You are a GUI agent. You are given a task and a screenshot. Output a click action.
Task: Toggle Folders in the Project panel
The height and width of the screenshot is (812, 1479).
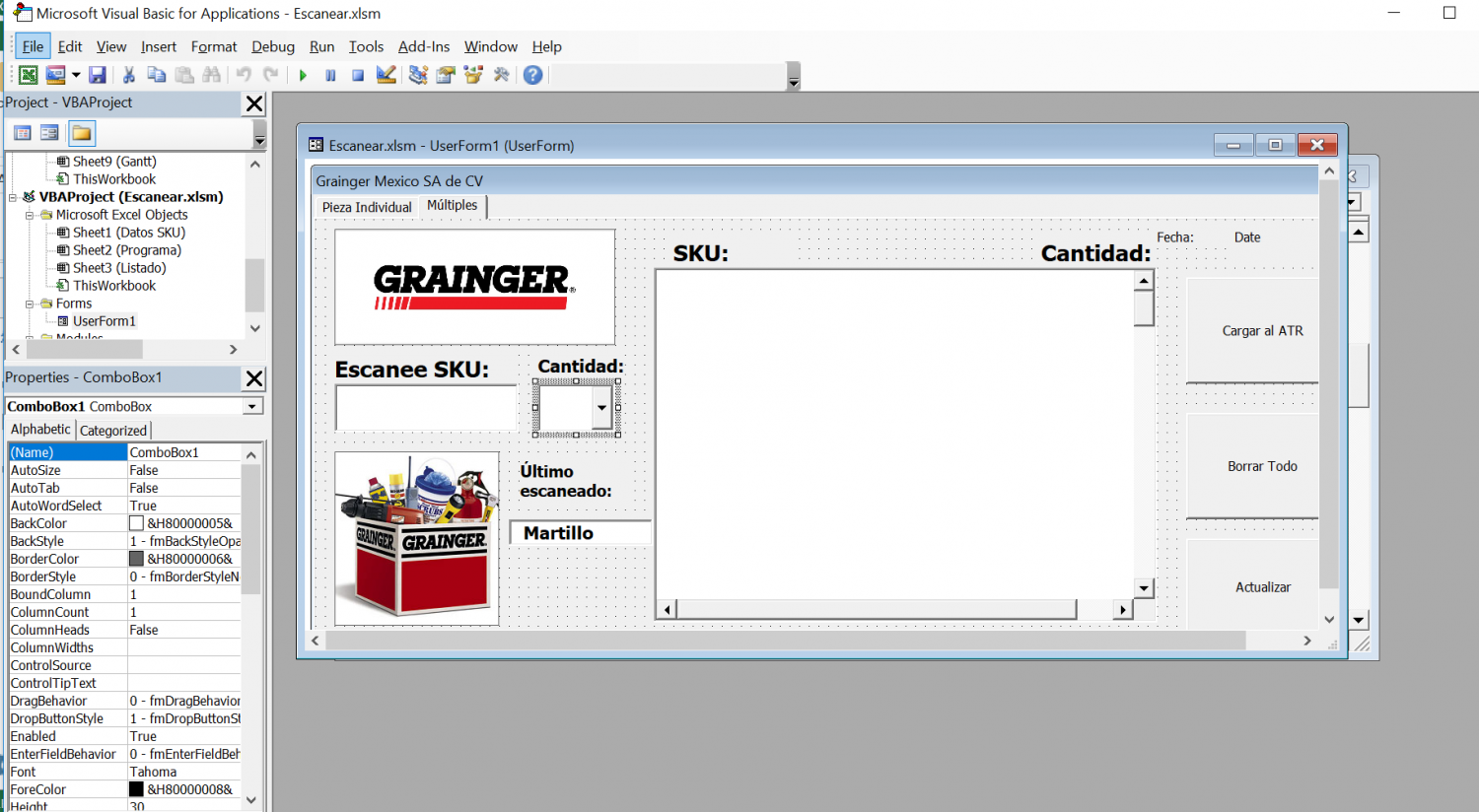(82, 133)
